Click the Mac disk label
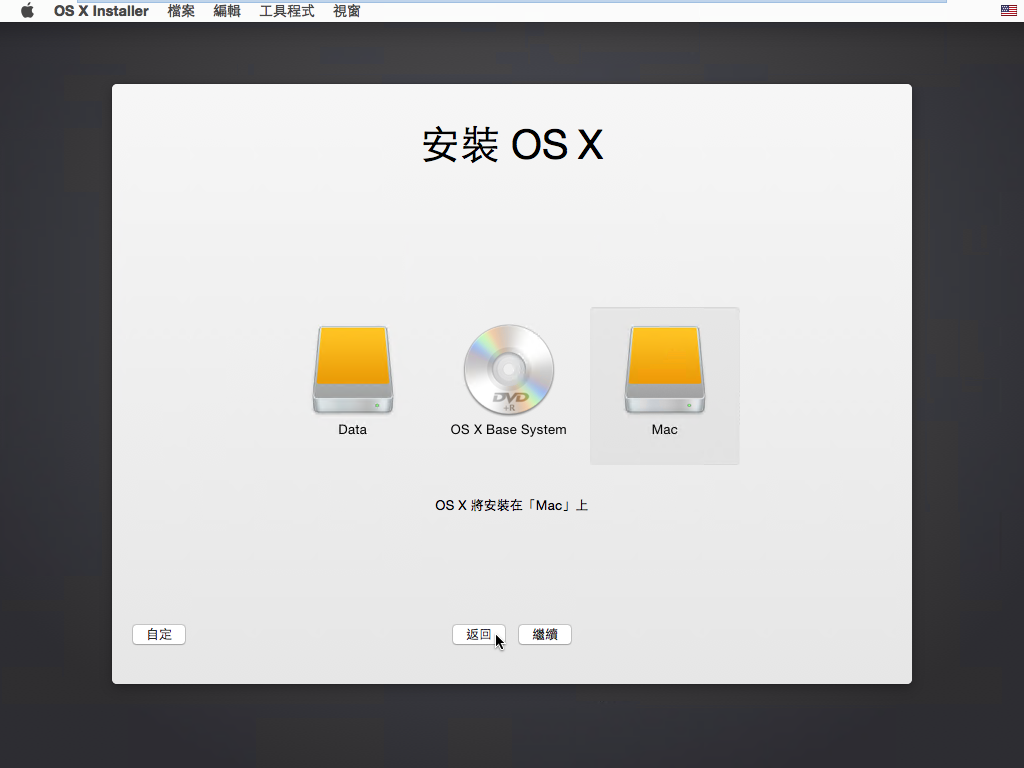 pyautogui.click(x=665, y=430)
